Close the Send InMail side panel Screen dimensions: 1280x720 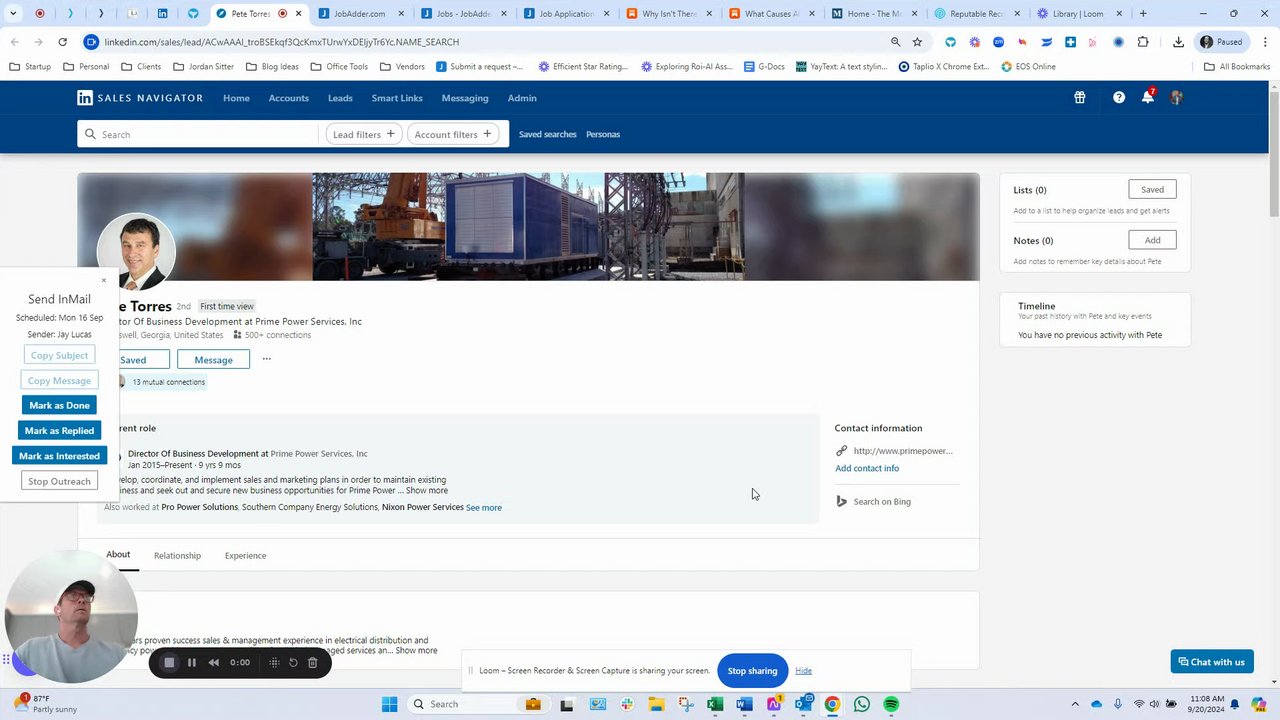(103, 280)
